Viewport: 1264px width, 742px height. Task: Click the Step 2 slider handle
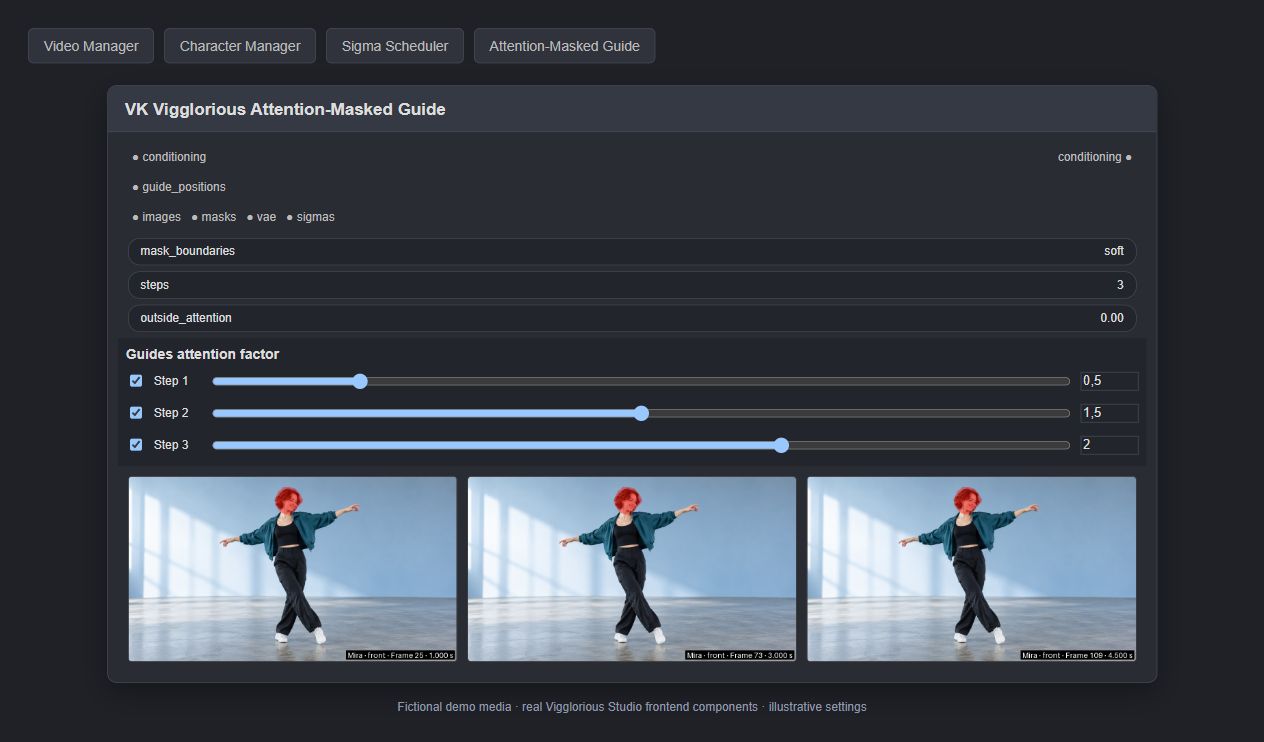point(641,413)
